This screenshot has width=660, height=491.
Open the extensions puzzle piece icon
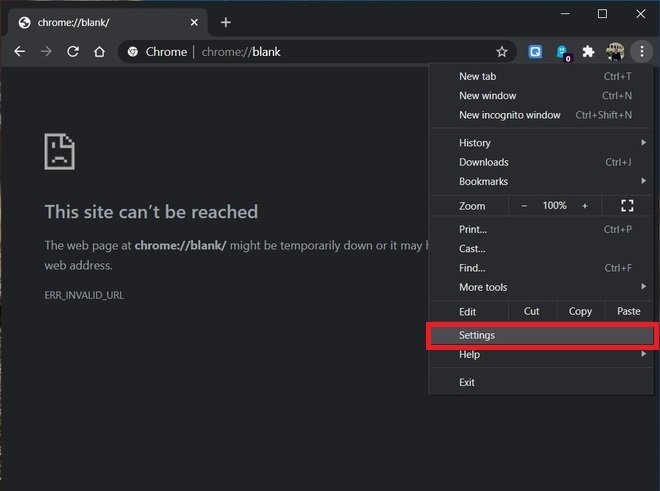[589, 52]
